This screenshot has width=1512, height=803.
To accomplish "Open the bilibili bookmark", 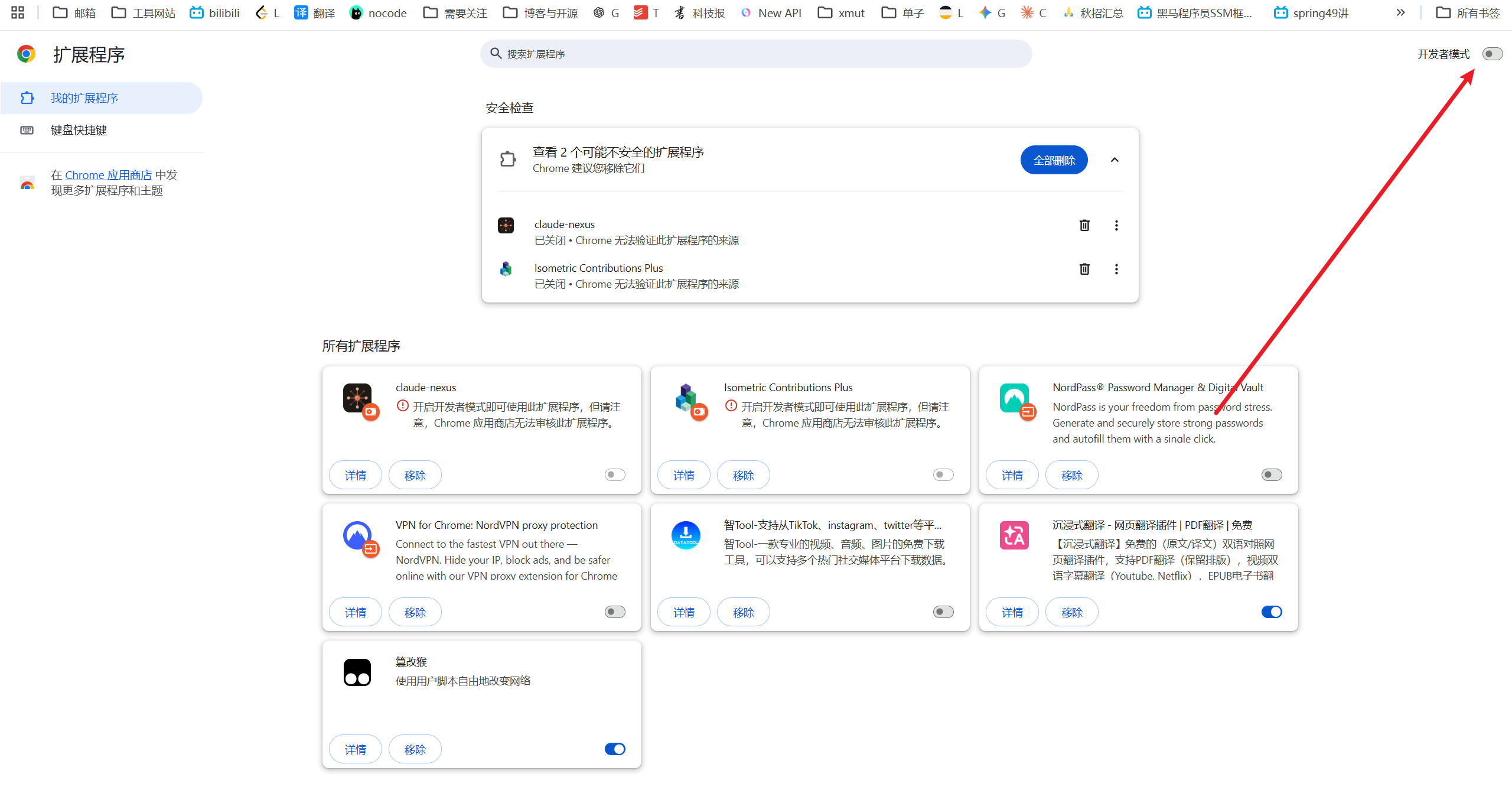I will (x=215, y=12).
